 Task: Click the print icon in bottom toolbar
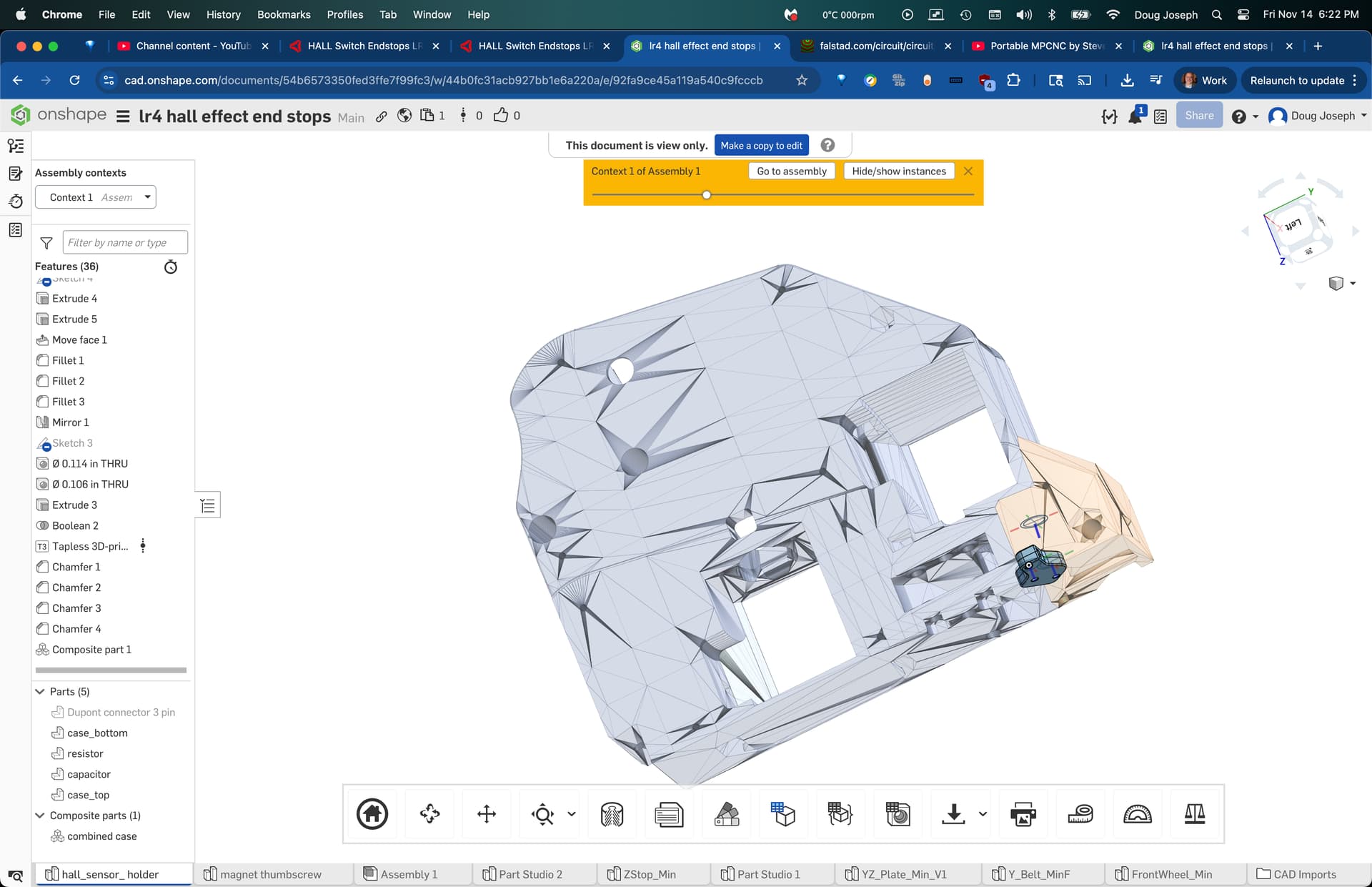[x=1023, y=813]
